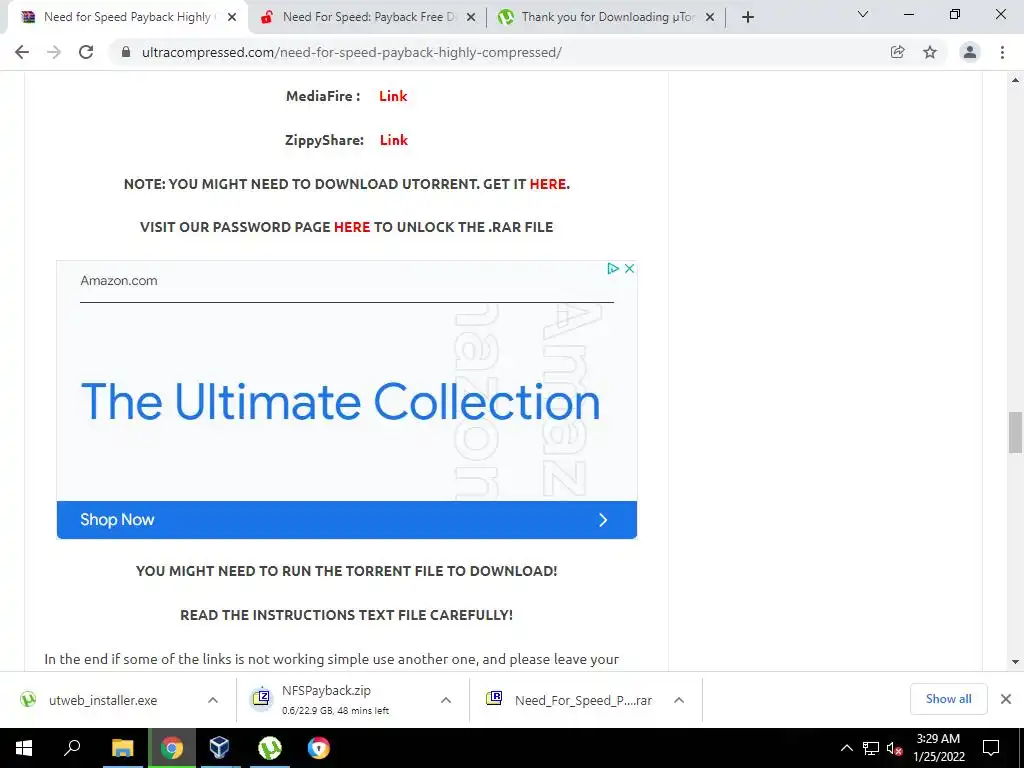View site security lock info
Screen dimensions: 1024x768
pyautogui.click(x=126, y=52)
